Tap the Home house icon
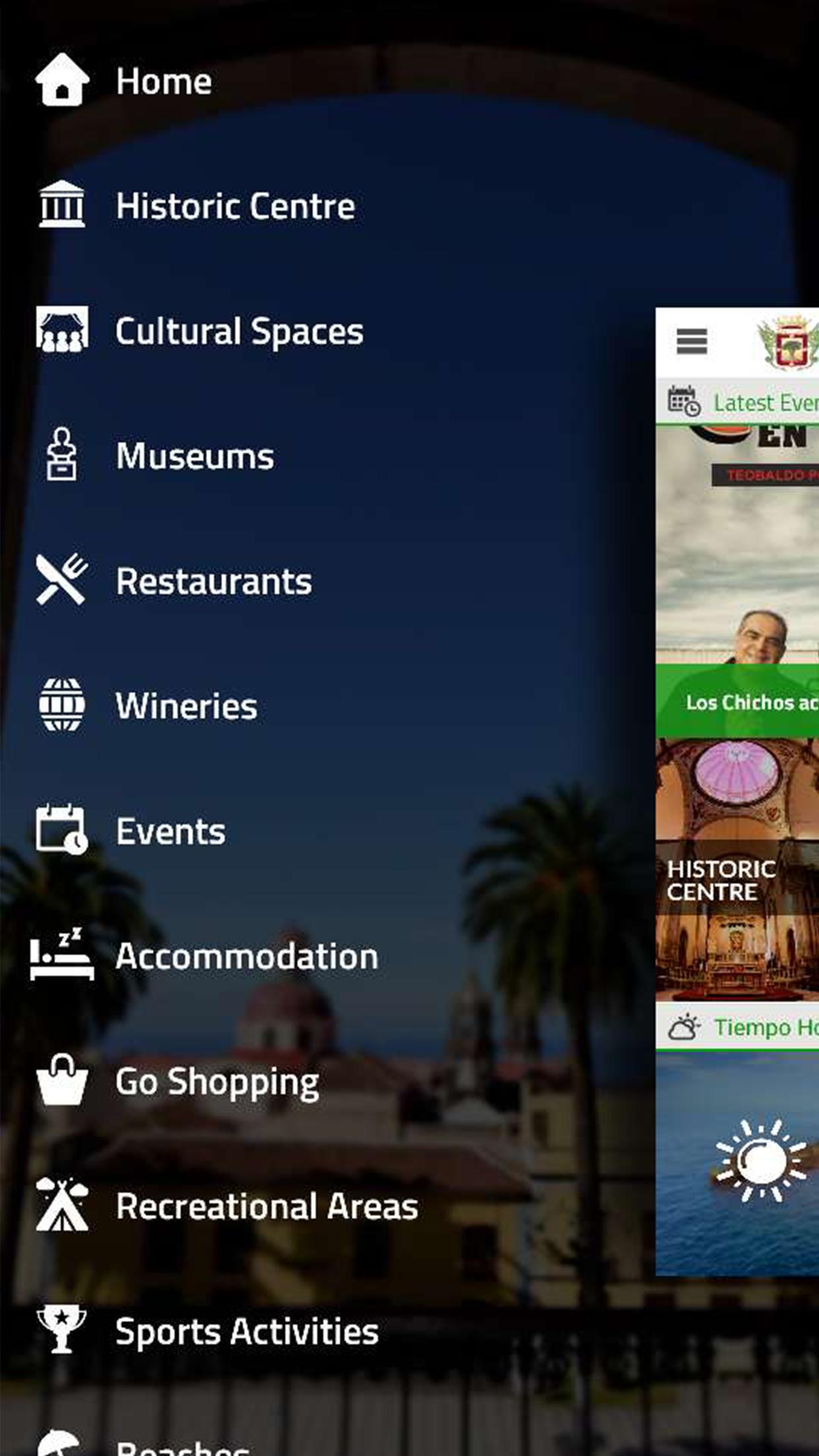Screen dimensions: 819x1456 coord(62,80)
